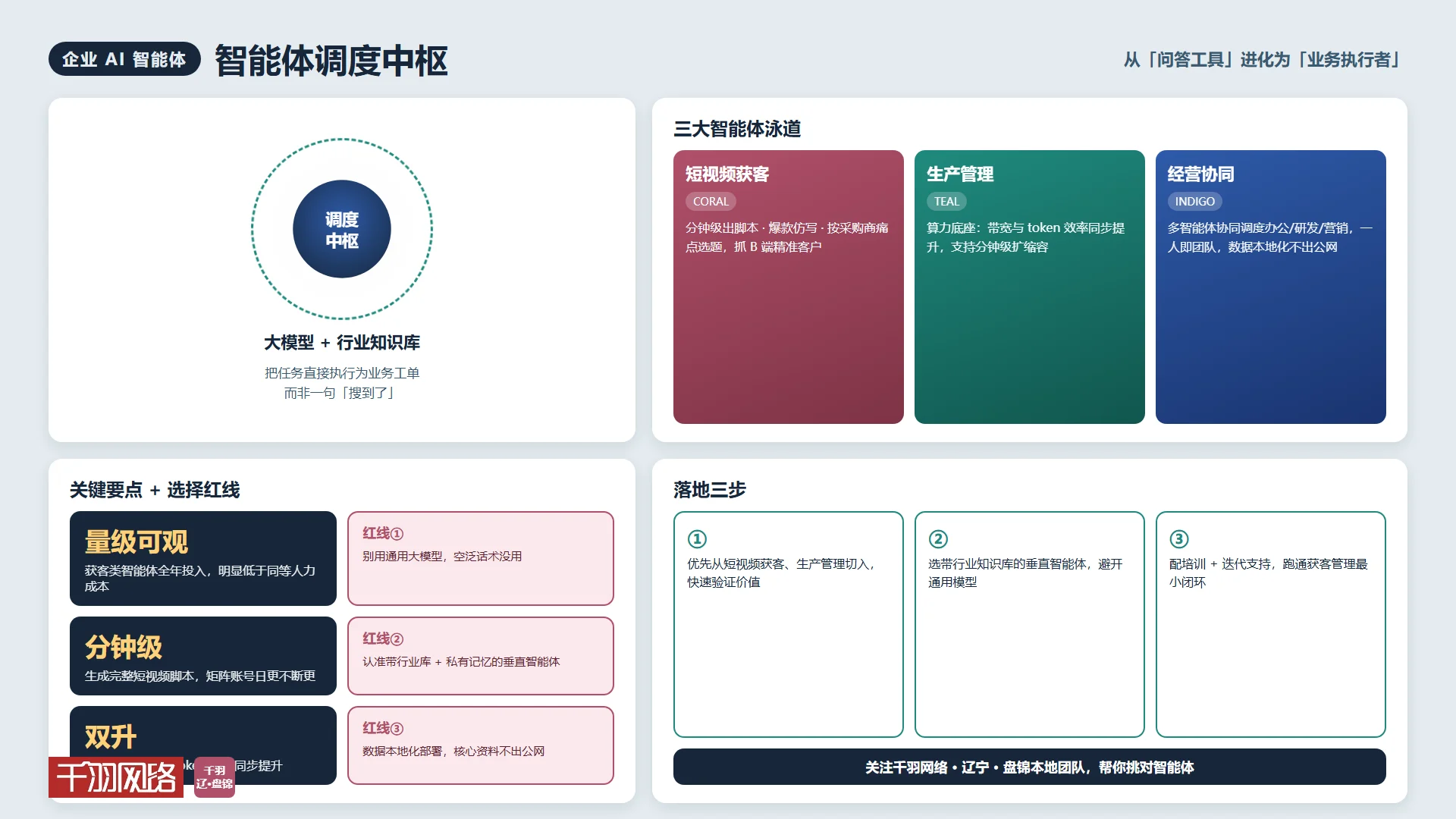The image size is (1456, 819).
Task: Click the 红线③ card
Action: pyautogui.click(x=481, y=745)
